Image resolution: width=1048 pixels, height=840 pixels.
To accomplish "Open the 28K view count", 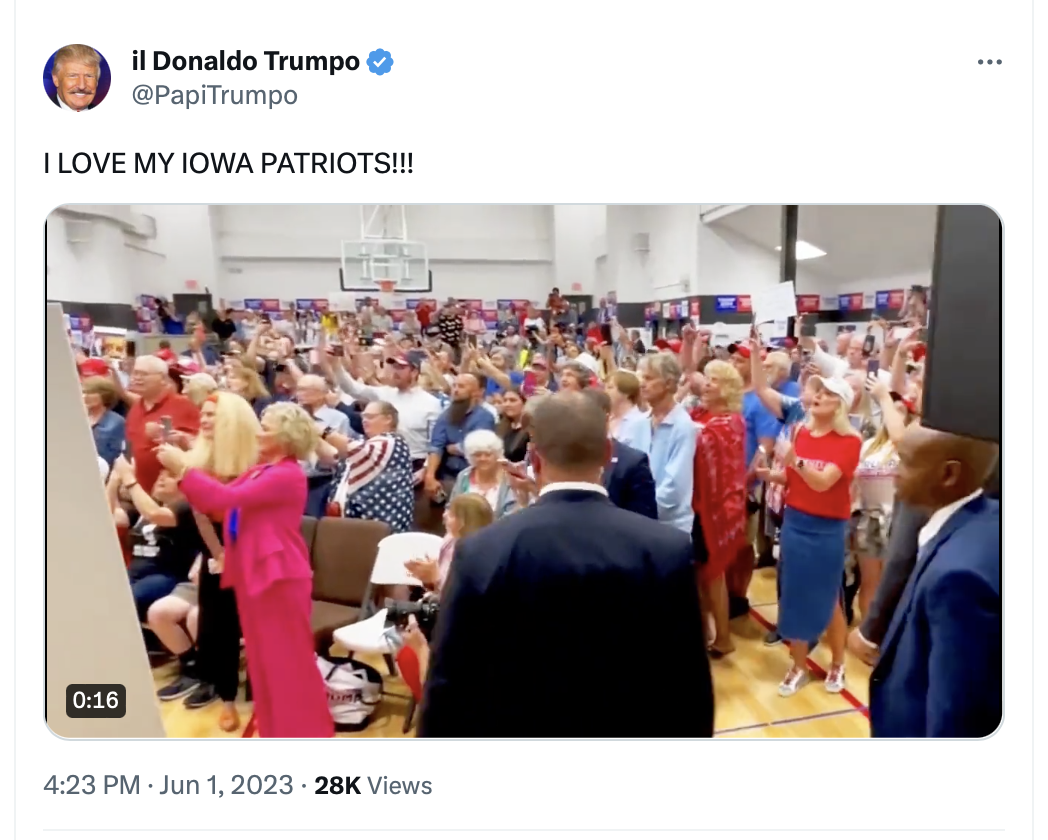I will coord(338,785).
